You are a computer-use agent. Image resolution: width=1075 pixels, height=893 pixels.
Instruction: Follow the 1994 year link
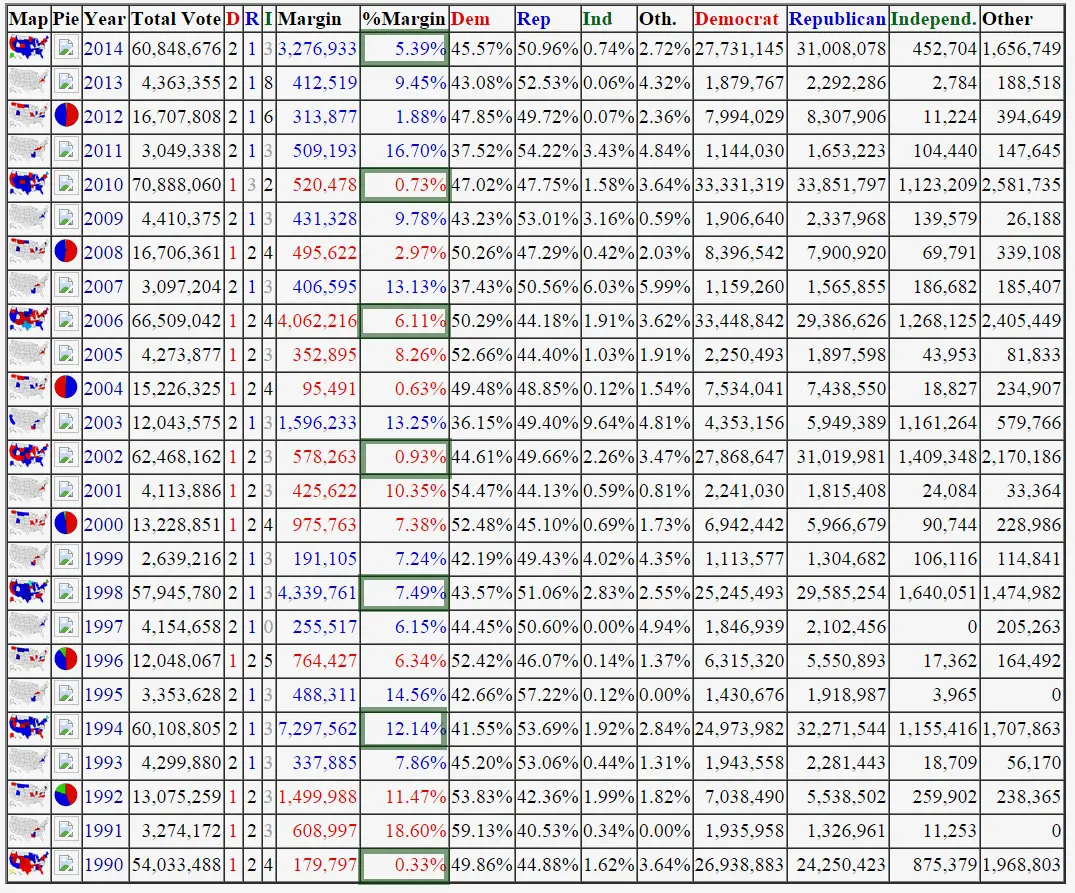coord(104,729)
